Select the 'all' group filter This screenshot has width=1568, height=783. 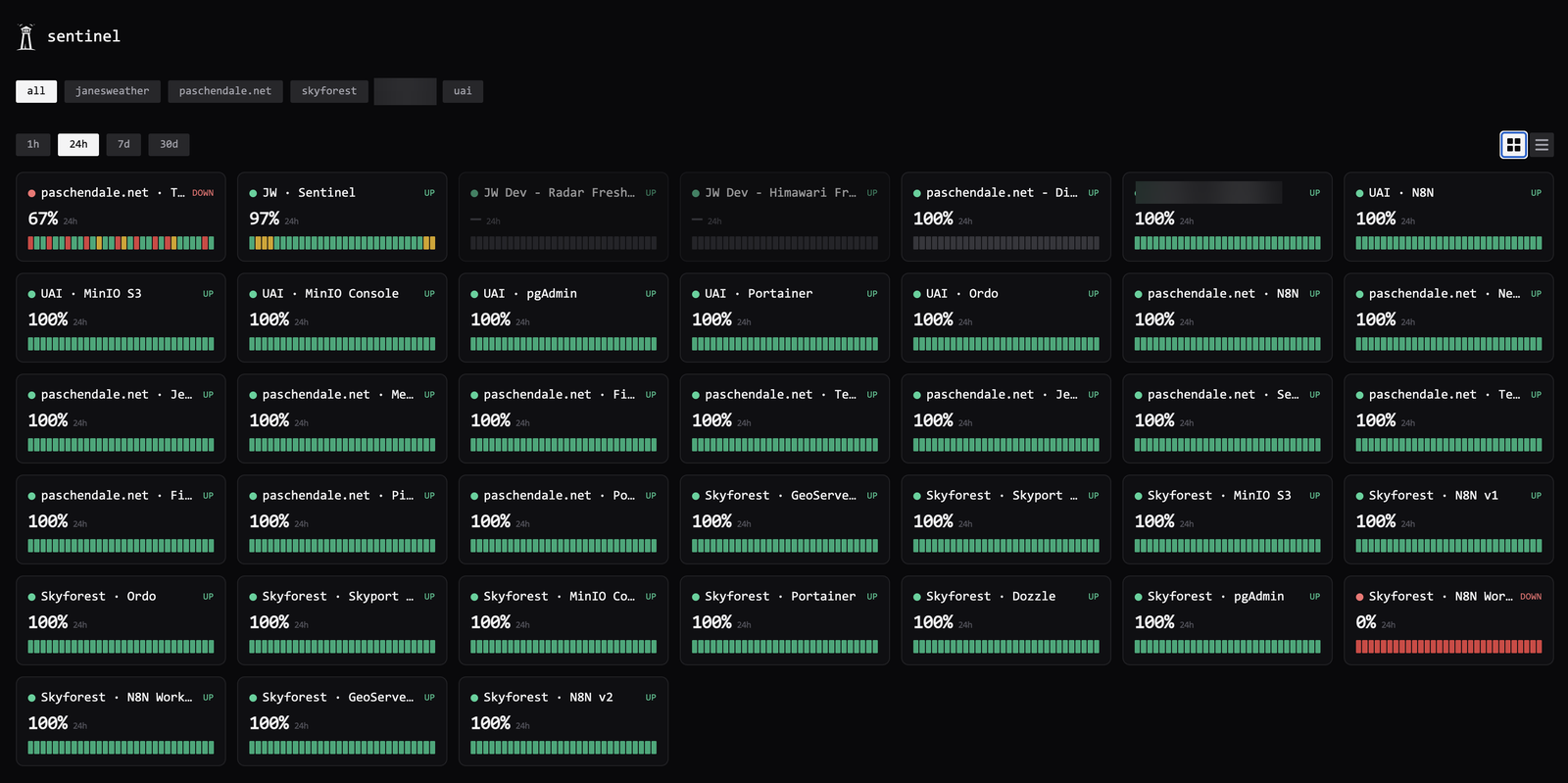pos(36,91)
